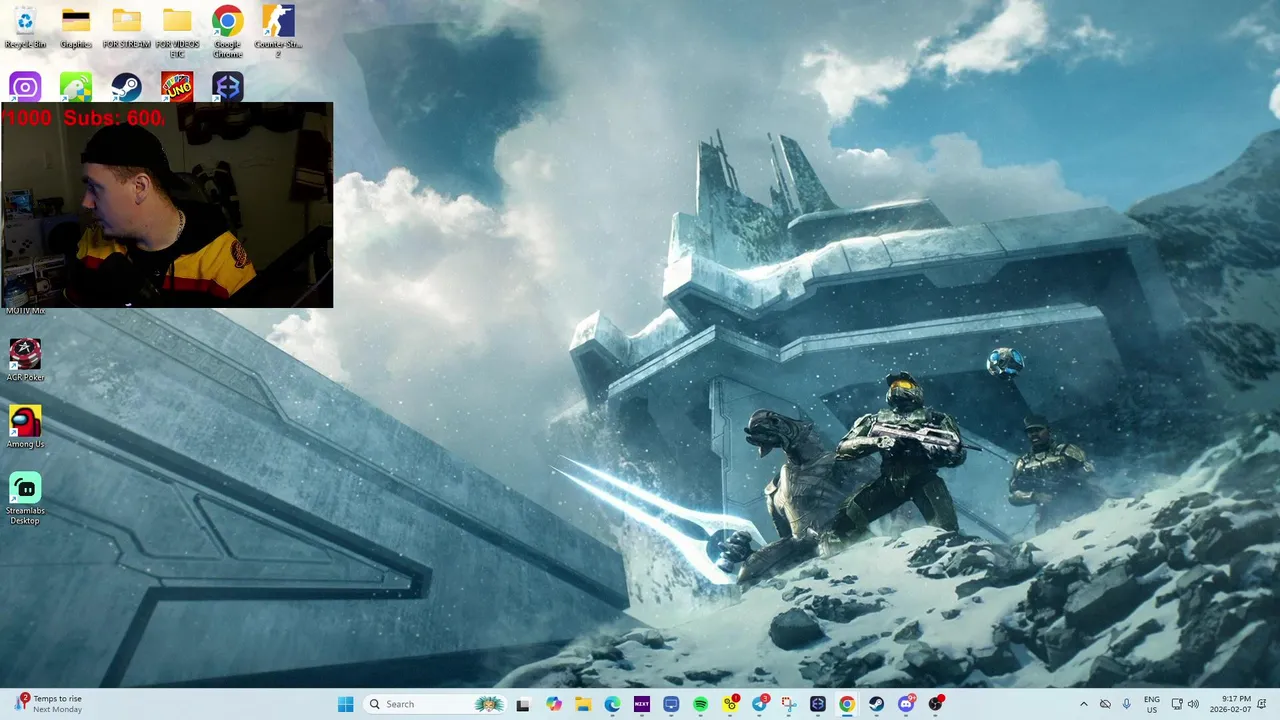The image size is (1280, 720).
Task: Open the Recycle Bin desktop icon
Action: (25, 28)
